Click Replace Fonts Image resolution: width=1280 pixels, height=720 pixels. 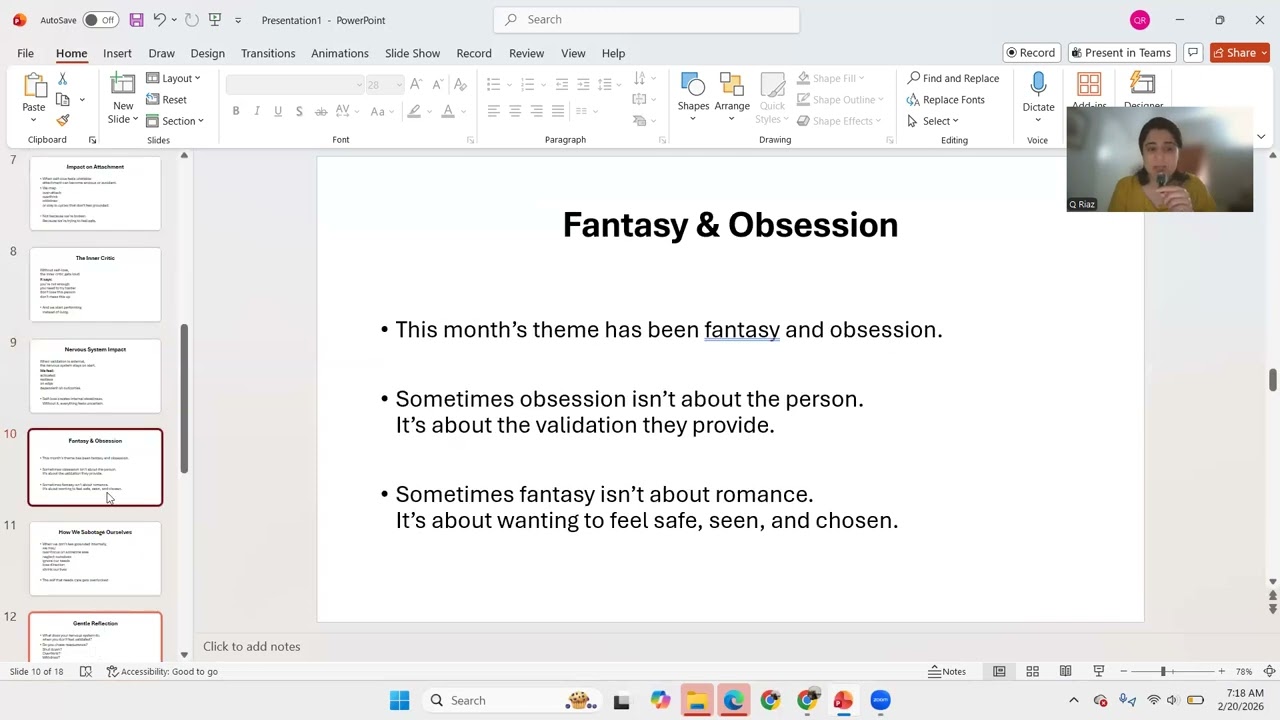point(946,99)
